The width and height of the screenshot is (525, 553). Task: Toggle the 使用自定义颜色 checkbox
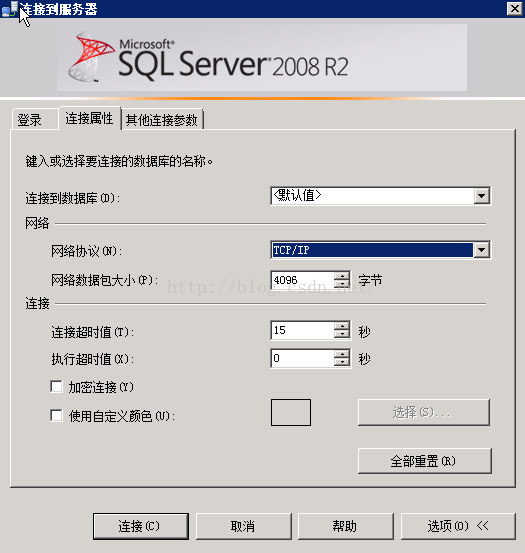click(56, 415)
